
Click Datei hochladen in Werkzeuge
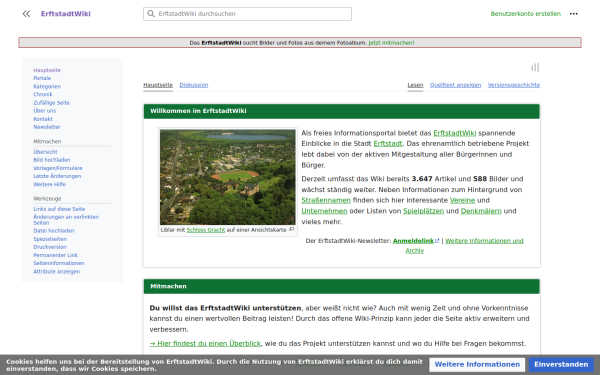coord(54,231)
